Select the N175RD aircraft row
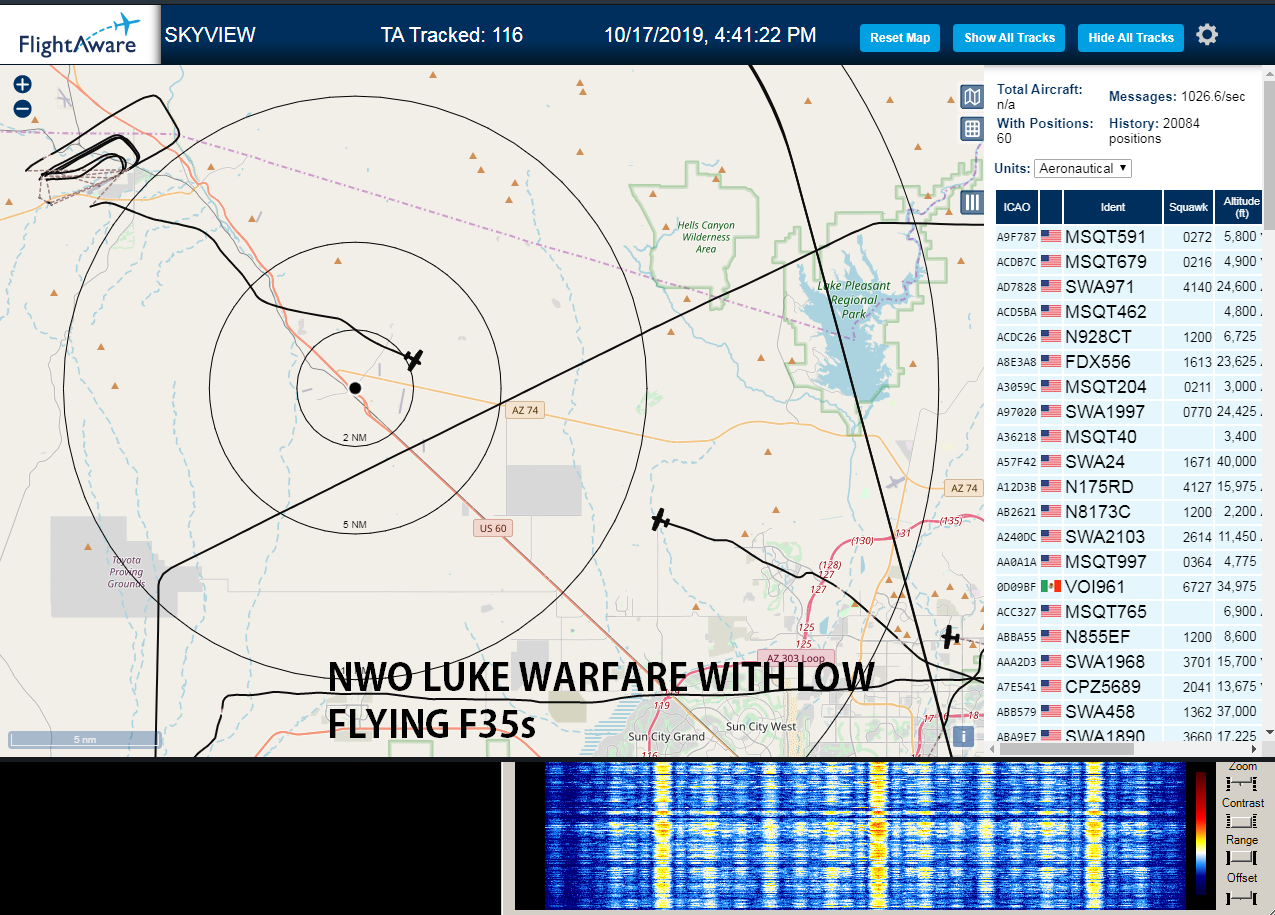The width and height of the screenshot is (1275, 915). coord(1129,487)
